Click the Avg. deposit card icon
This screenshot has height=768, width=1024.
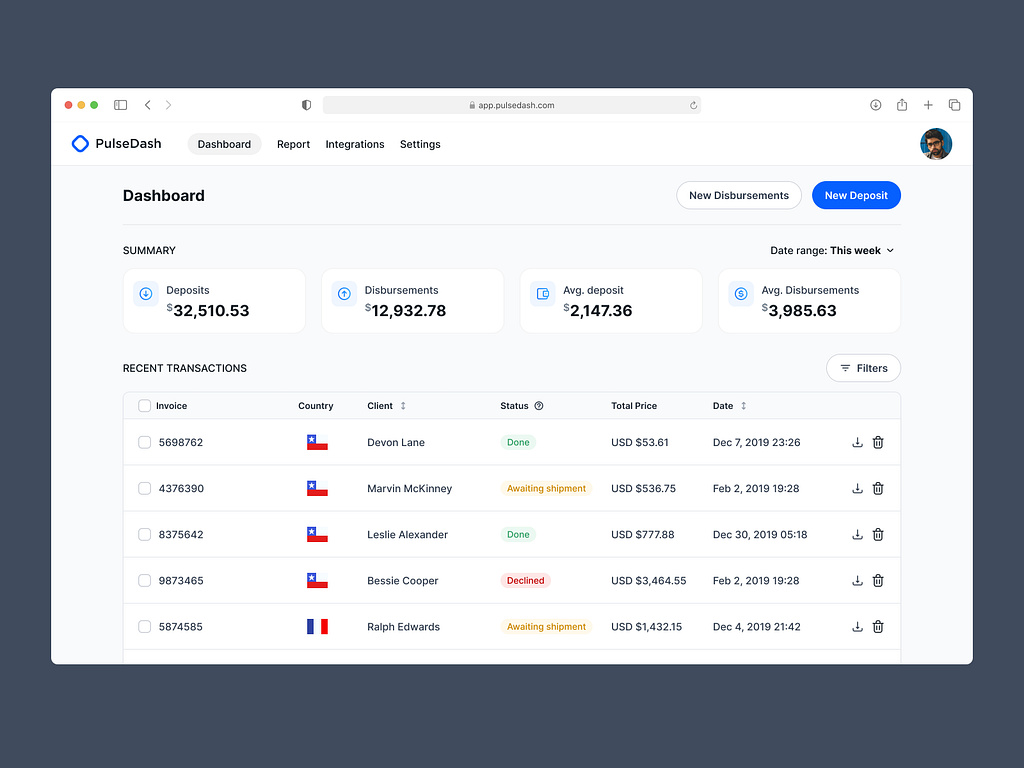(x=542, y=293)
